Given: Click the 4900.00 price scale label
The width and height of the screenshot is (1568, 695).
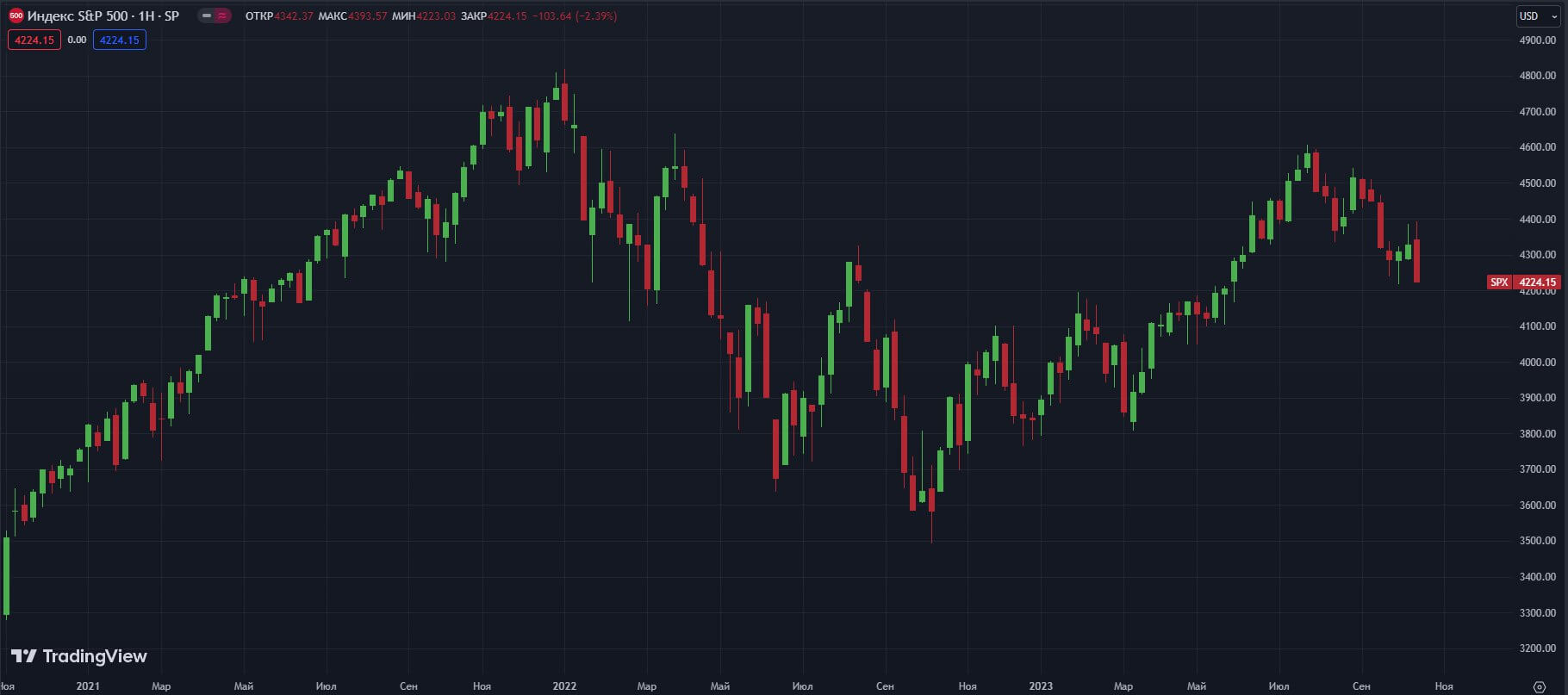Looking at the screenshot, I should (1538, 40).
